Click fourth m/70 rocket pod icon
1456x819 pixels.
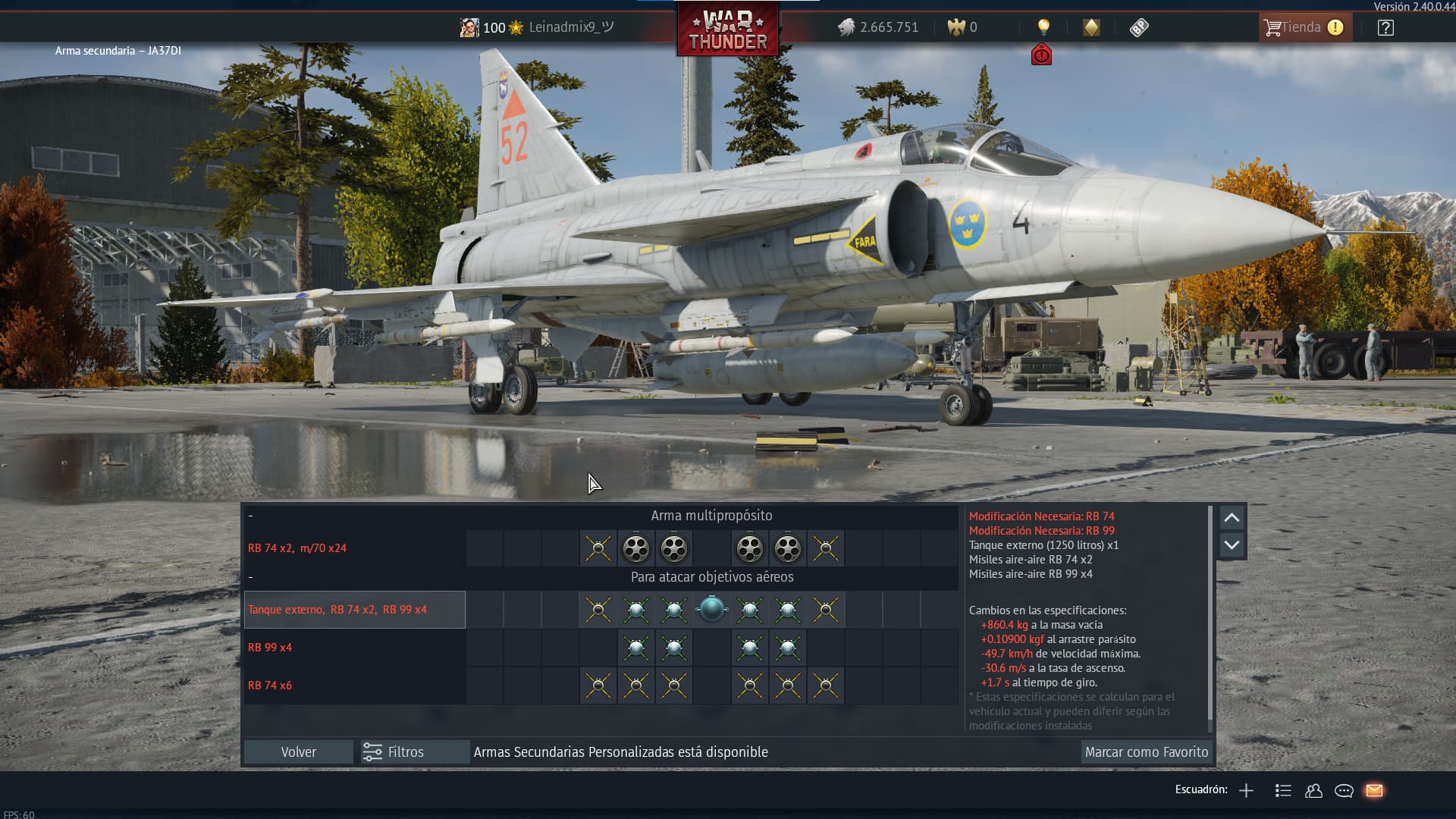tap(787, 548)
